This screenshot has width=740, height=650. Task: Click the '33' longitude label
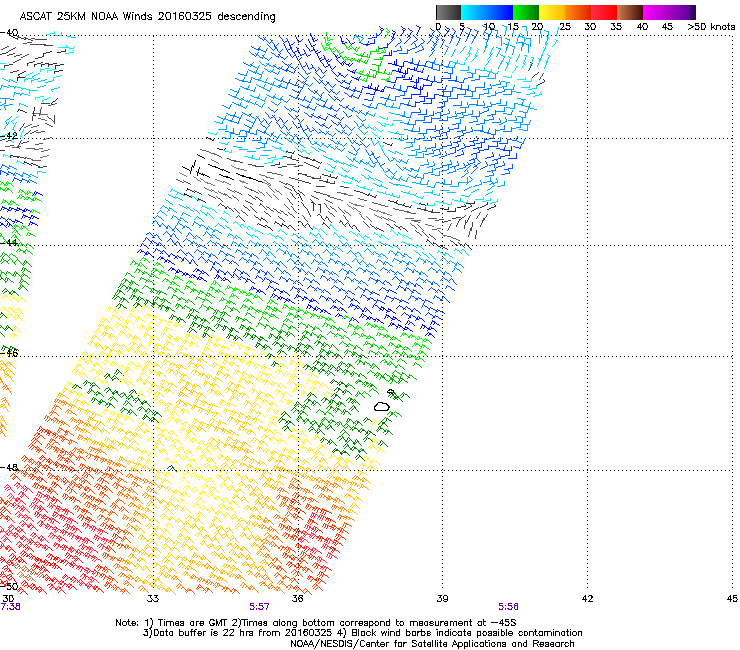153,599
